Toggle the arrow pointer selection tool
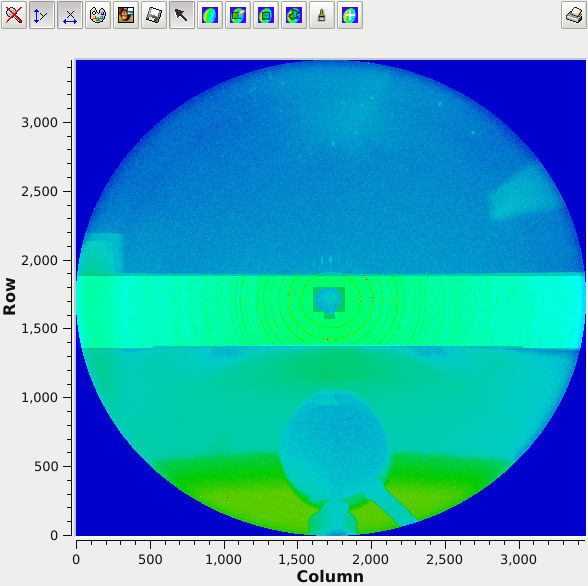Screen dimensions: 588x586 182,15
